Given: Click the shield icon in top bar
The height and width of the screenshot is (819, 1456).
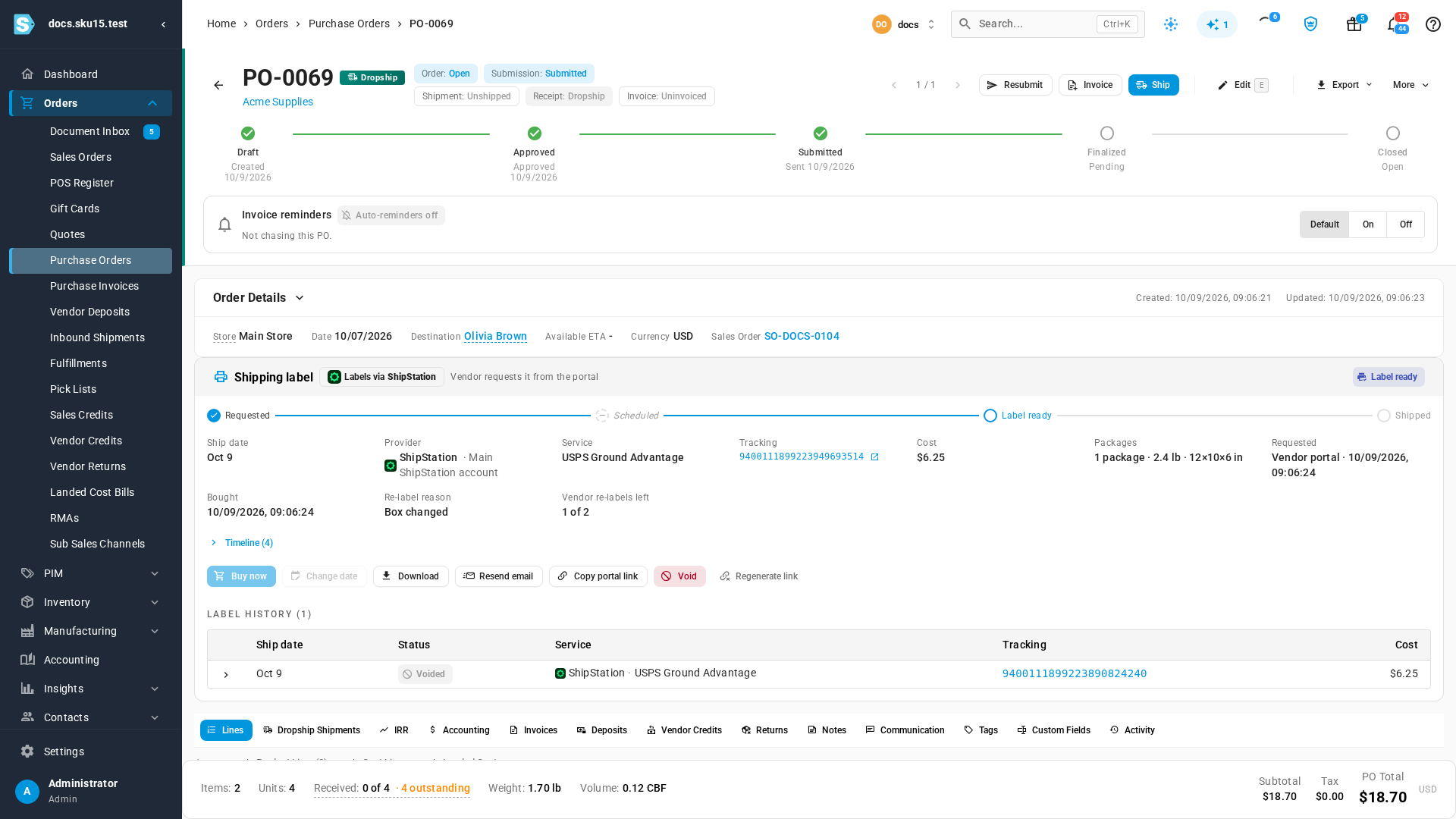Looking at the screenshot, I should (x=1310, y=24).
